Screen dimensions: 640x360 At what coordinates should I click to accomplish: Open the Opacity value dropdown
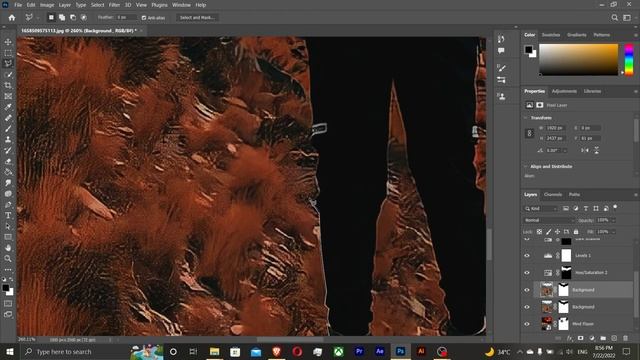click(613, 220)
